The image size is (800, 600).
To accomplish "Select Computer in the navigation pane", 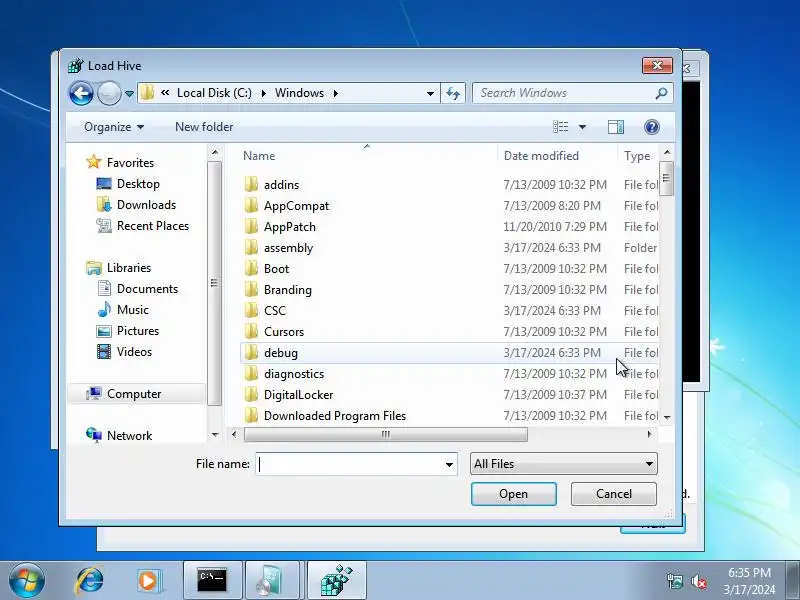I will tap(134, 394).
